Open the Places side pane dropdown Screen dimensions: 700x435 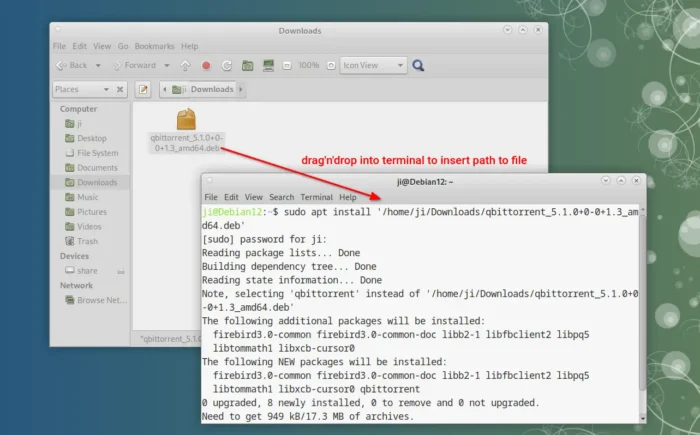point(82,89)
